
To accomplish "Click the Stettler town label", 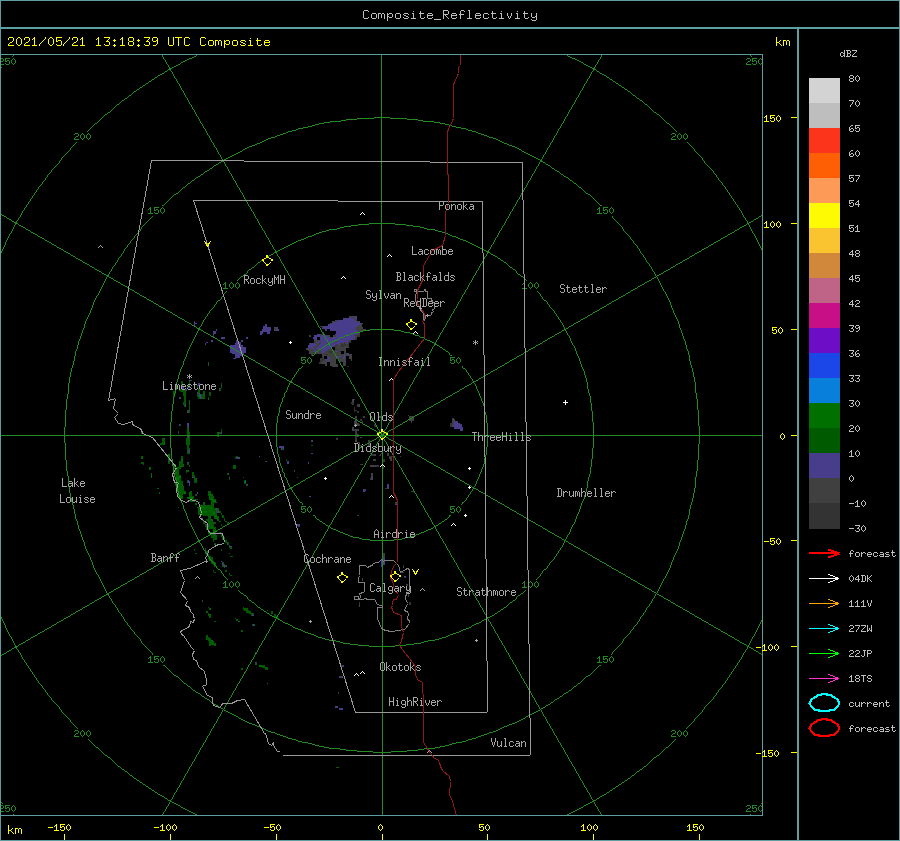I will tap(583, 289).
